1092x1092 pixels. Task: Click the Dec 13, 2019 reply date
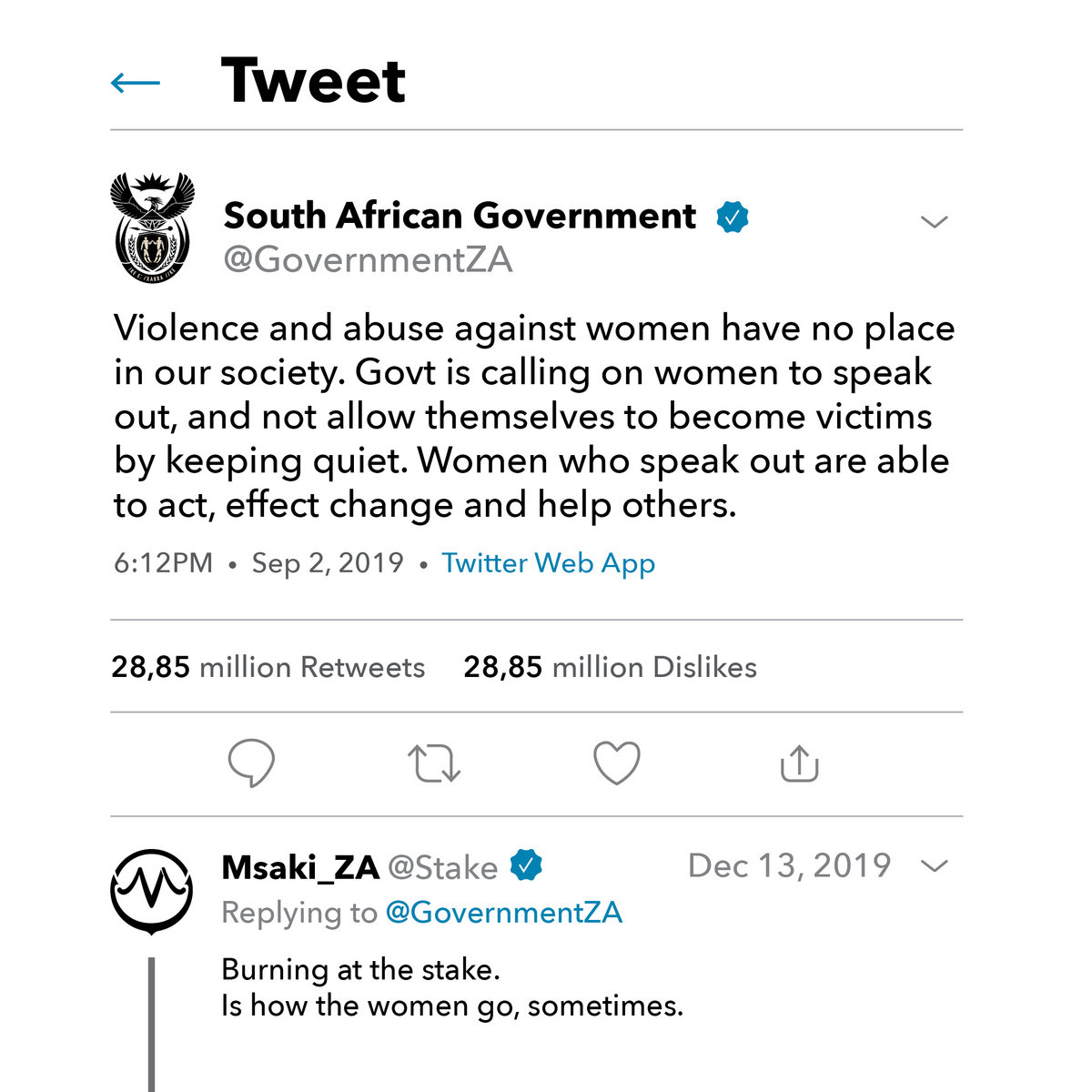[x=789, y=865]
